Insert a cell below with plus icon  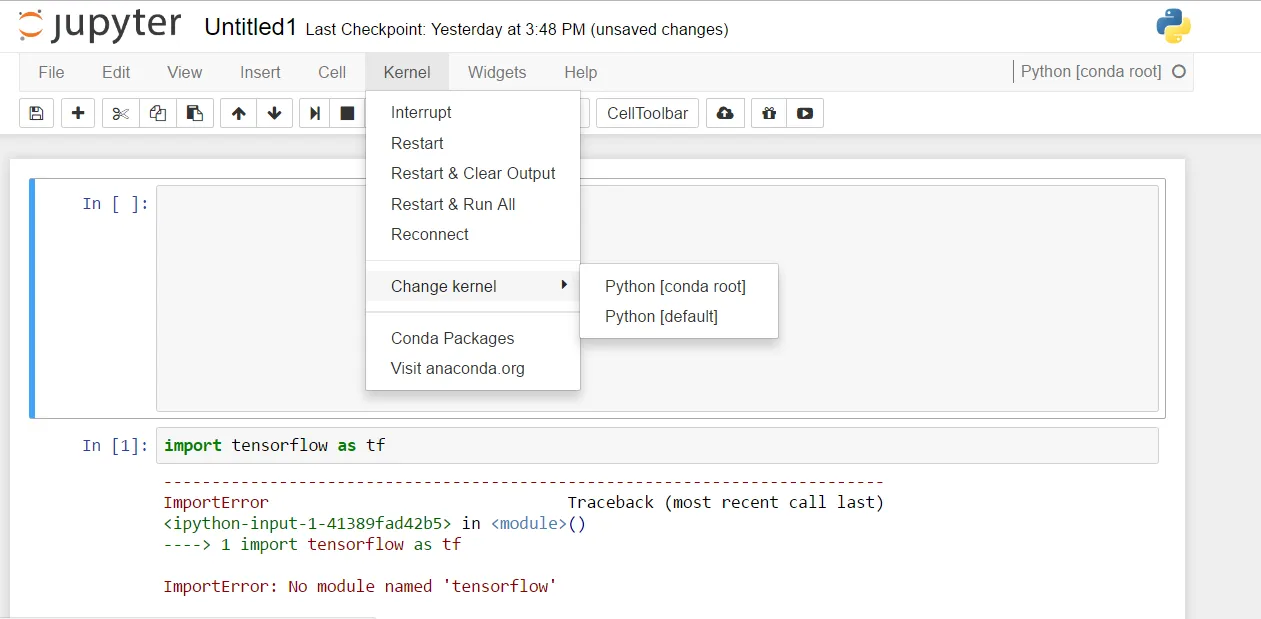click(78, 113)
